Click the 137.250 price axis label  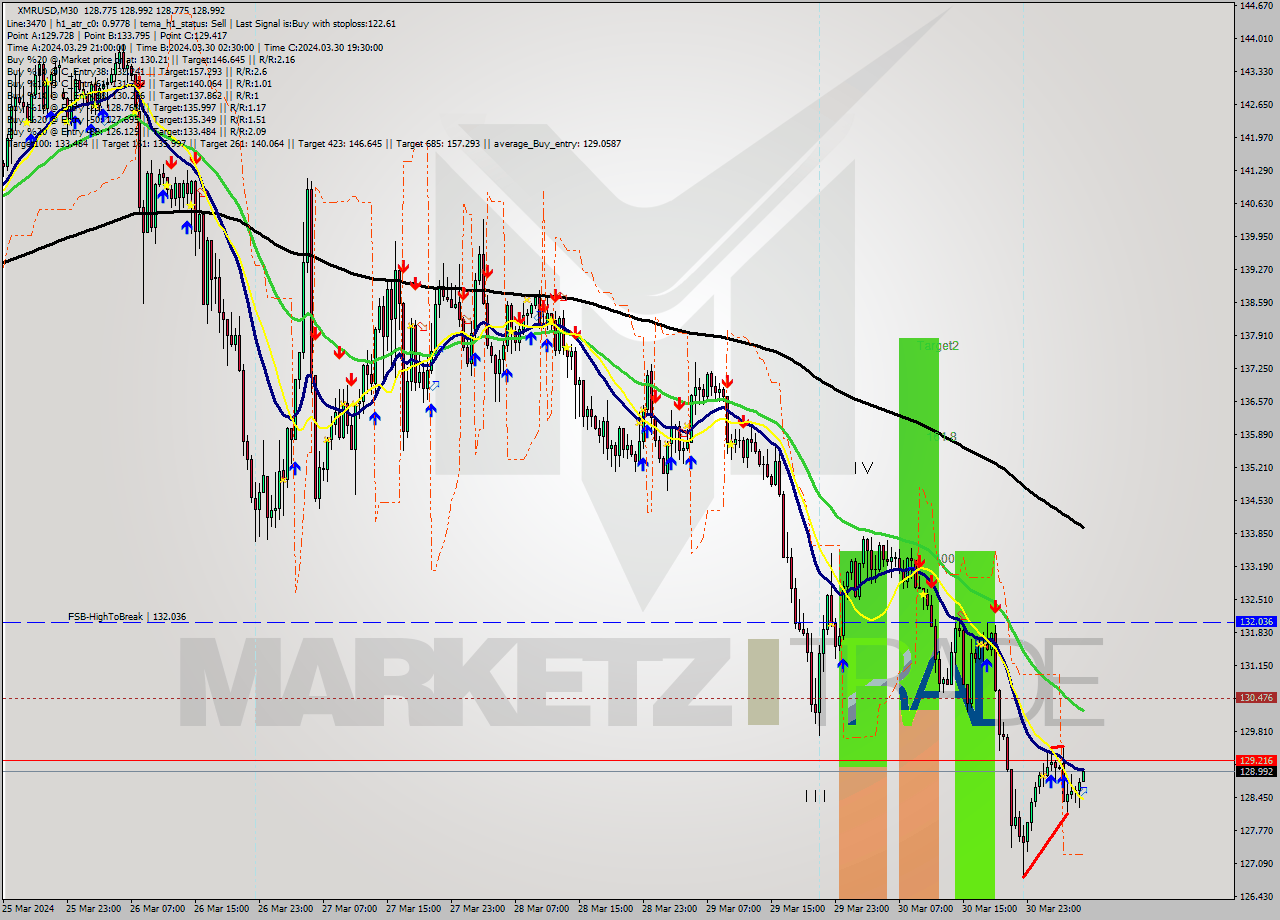click(1256, 369)
